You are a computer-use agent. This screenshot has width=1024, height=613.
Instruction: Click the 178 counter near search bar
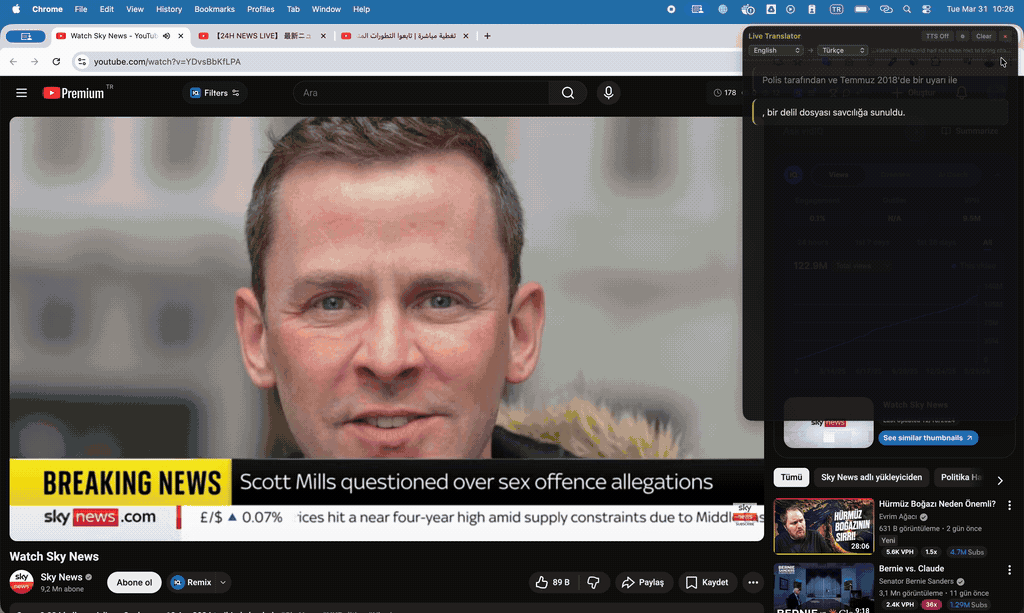[x=725, y=93]
